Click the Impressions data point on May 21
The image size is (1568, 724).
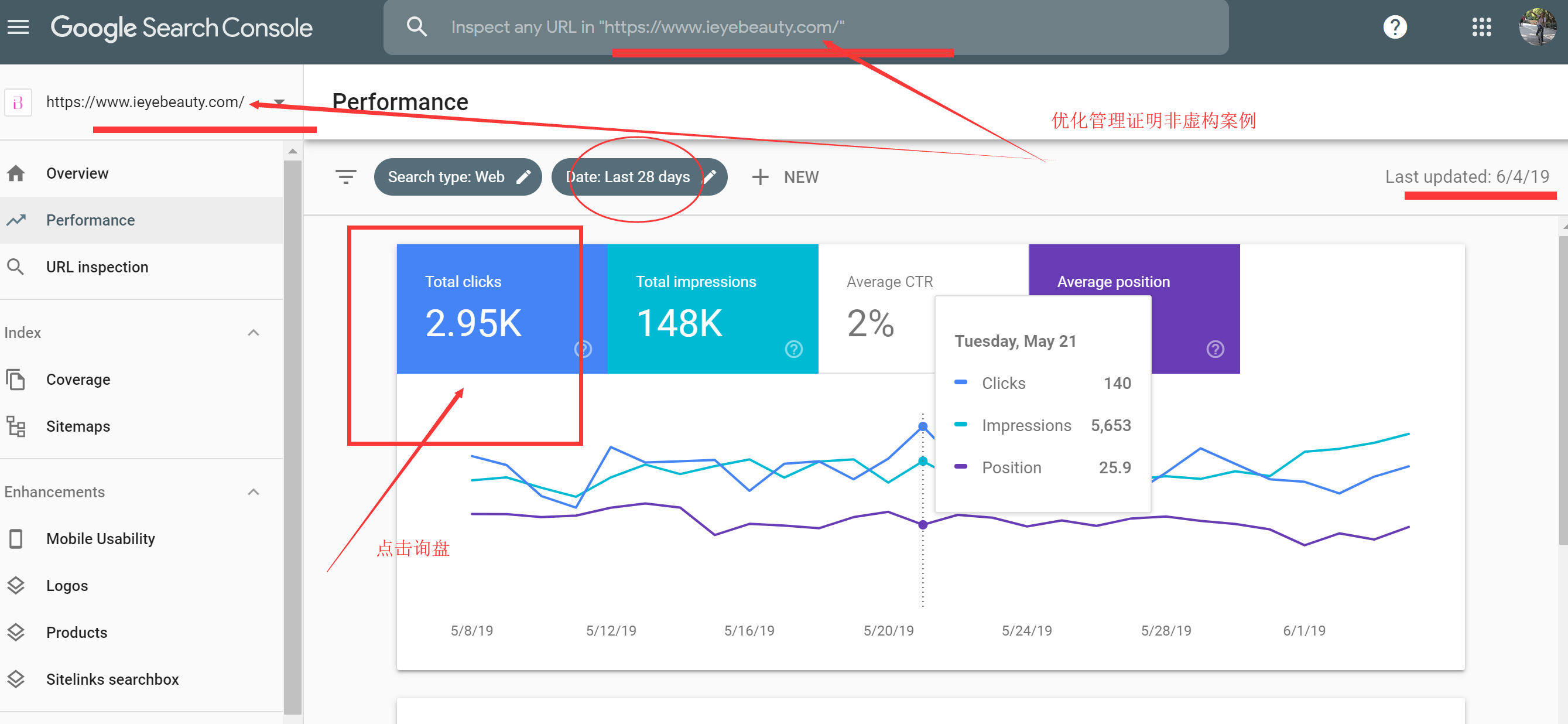point(923,461)
